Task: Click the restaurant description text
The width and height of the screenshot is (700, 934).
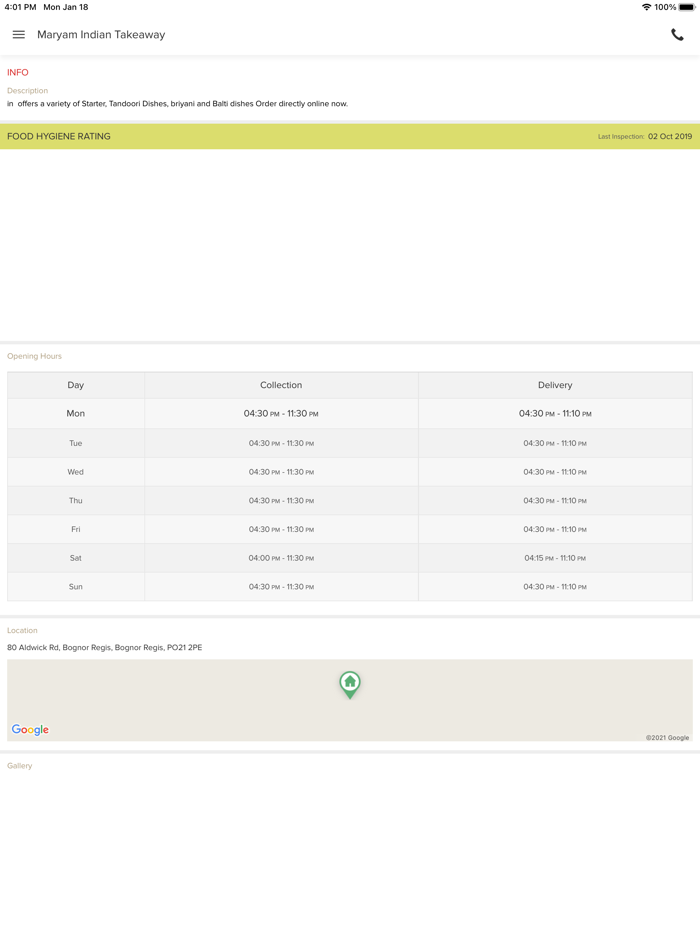Action: click(x=178, y=104)
